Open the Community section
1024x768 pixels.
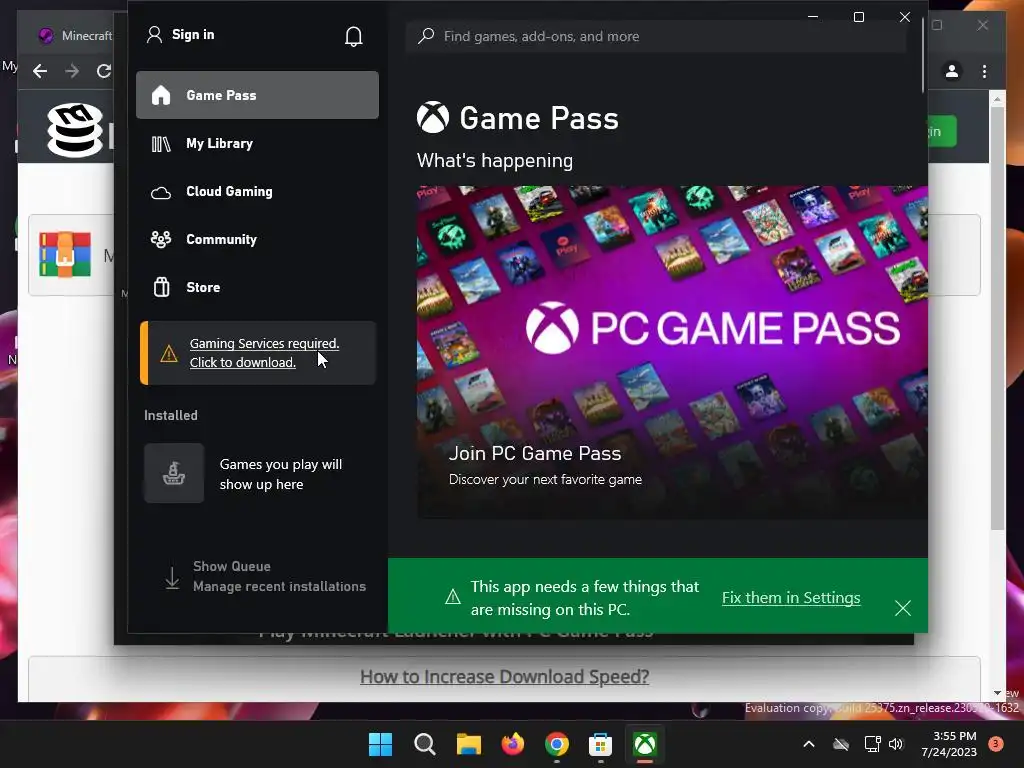coord(257,240)
